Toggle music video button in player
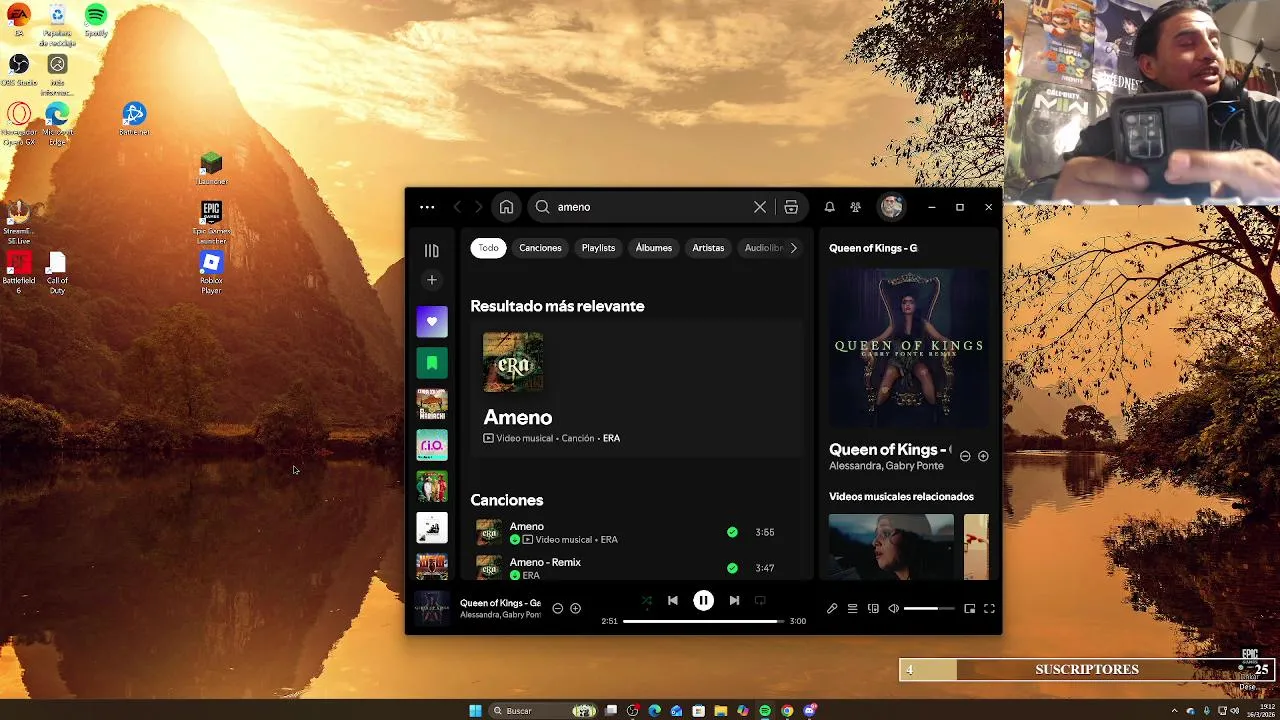 tap(760, 601)
